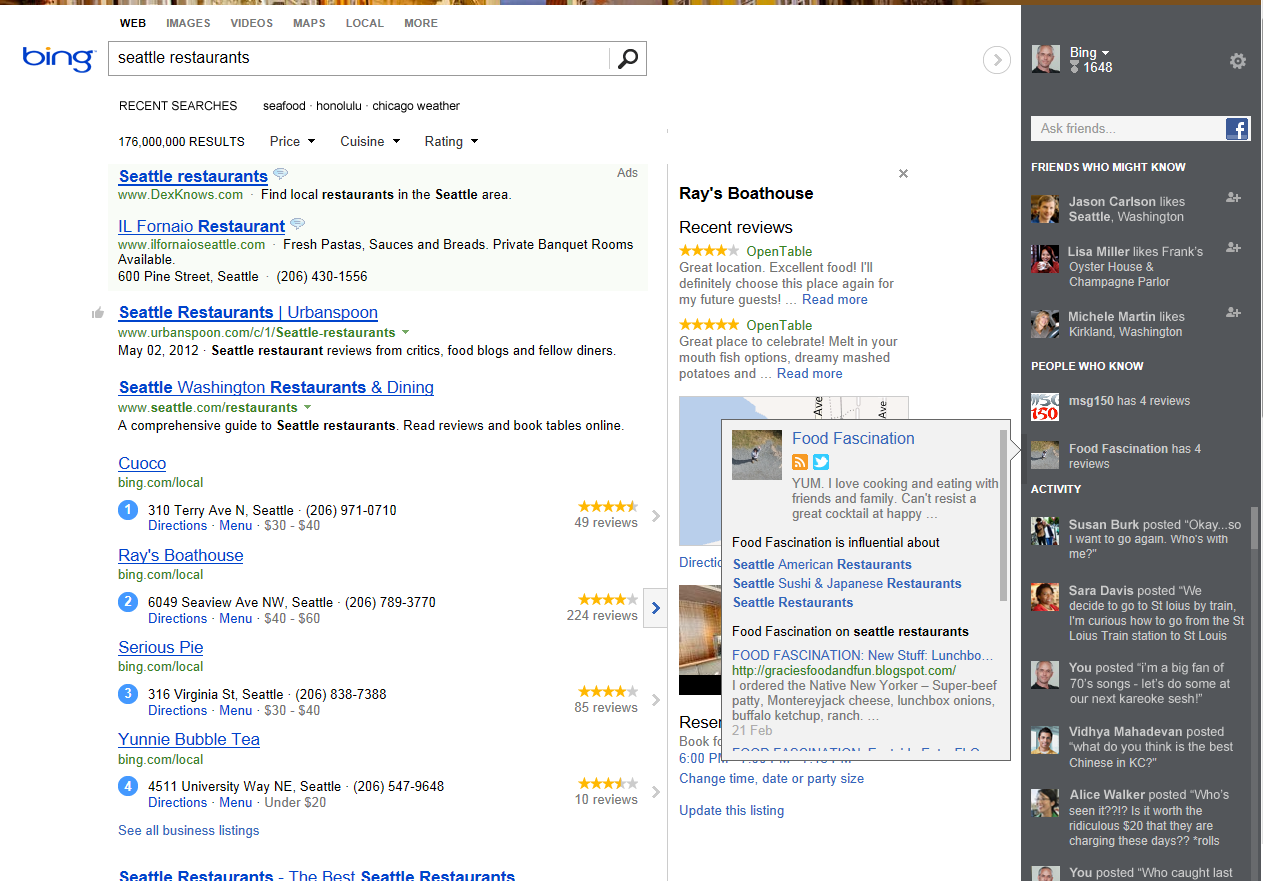The image size is (1263, 881).
Task: Click the highlighted arrow for Ray's Boathouse listing
Action: click(x=655, y=607)
